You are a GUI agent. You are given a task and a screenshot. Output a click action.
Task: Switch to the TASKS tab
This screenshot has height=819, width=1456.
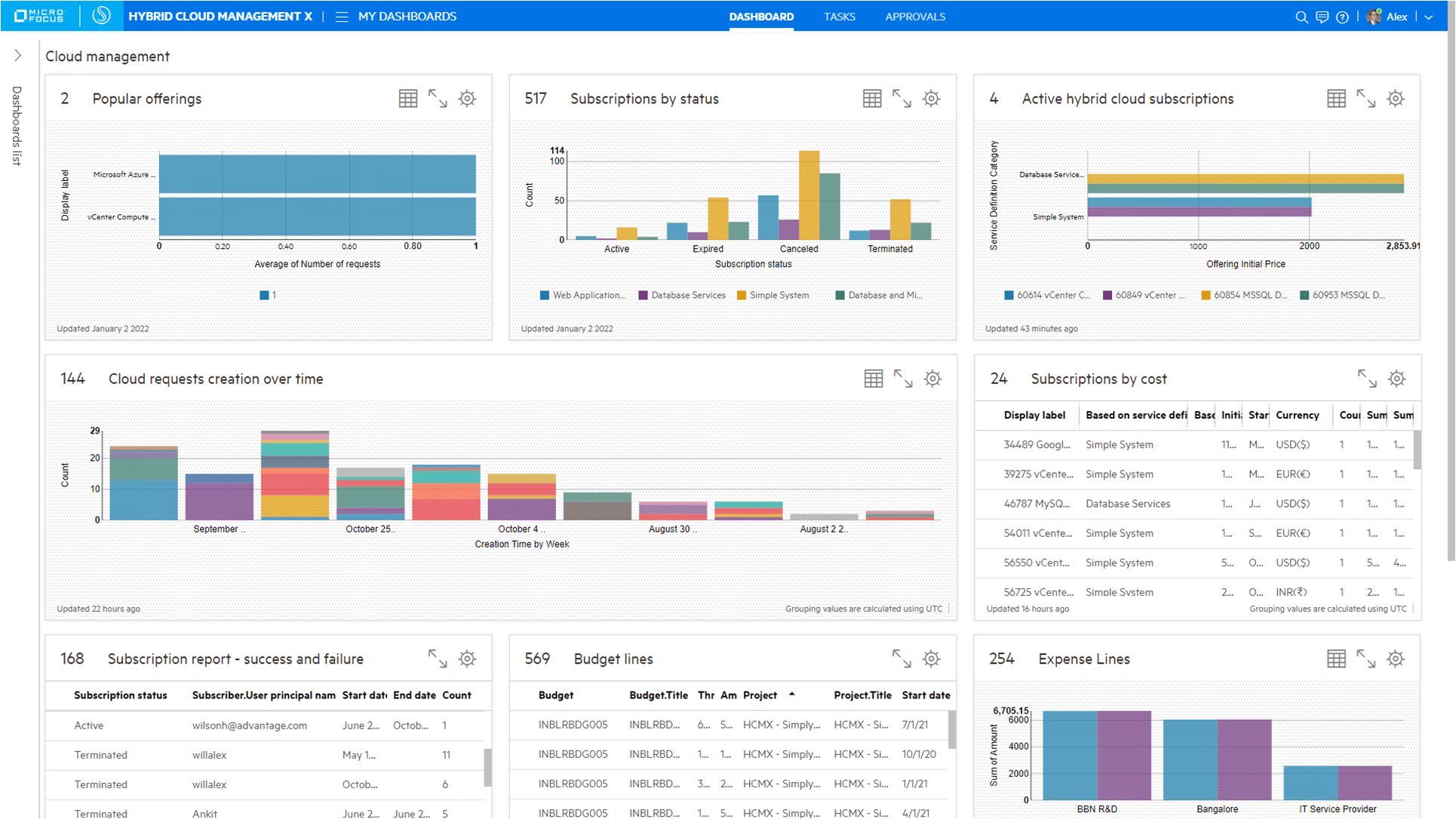[839, 17]
